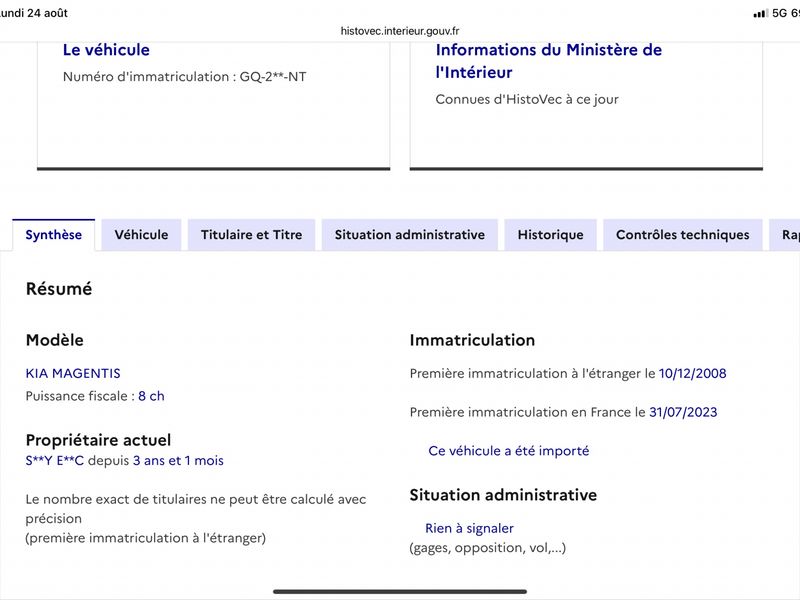Click 'Situation administrative' section heading in summary
Image resolution: width=800 pixels, height=600 pixels.
tap(503, 495)
